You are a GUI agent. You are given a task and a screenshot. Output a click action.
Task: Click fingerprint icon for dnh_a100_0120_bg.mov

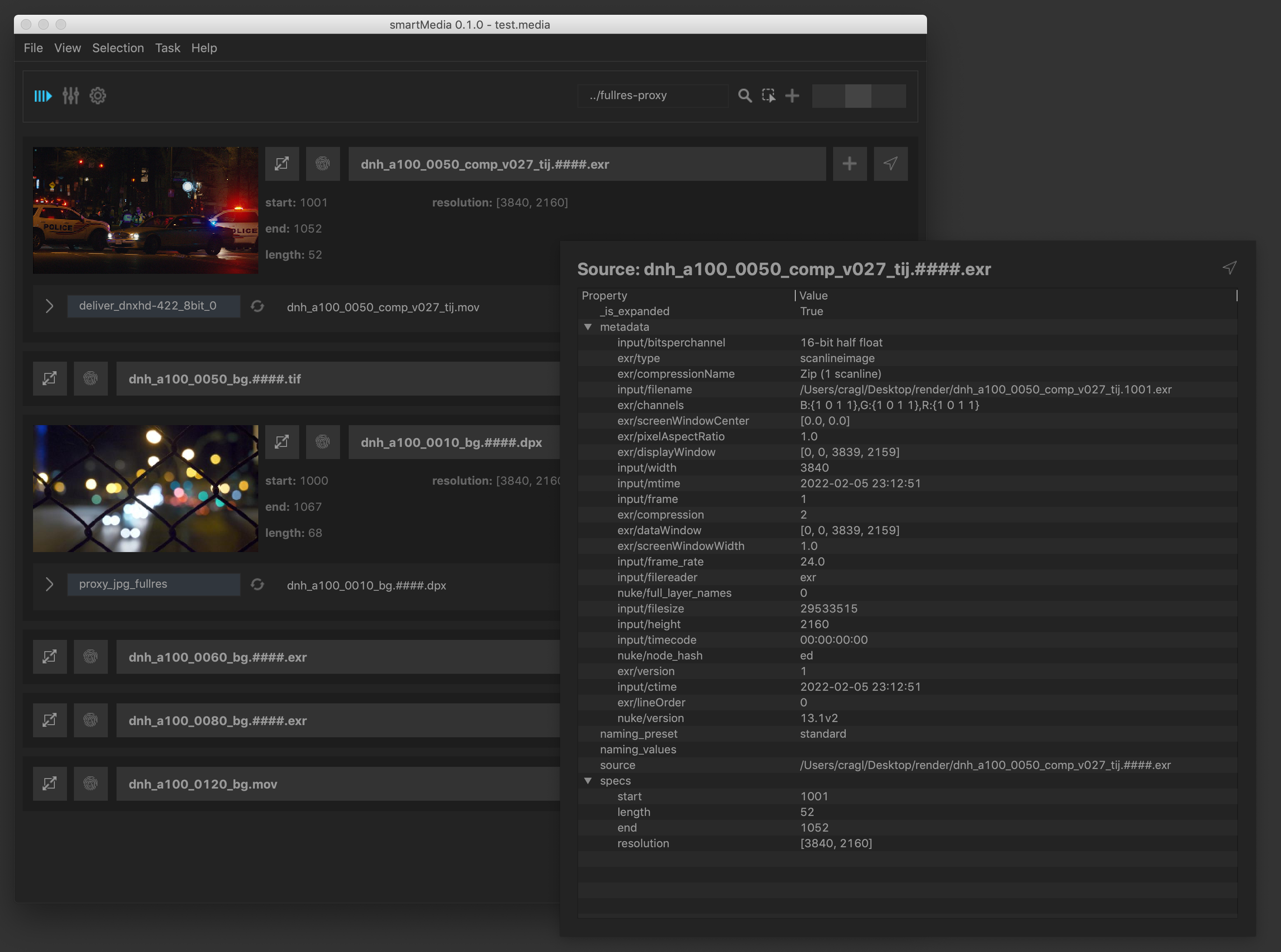click(90, 783)
